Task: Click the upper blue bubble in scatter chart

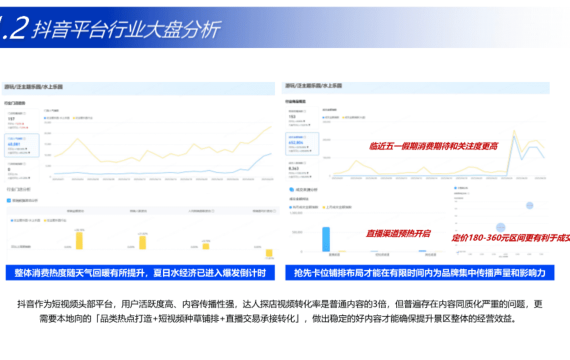Action: click(x=530, y=205)
